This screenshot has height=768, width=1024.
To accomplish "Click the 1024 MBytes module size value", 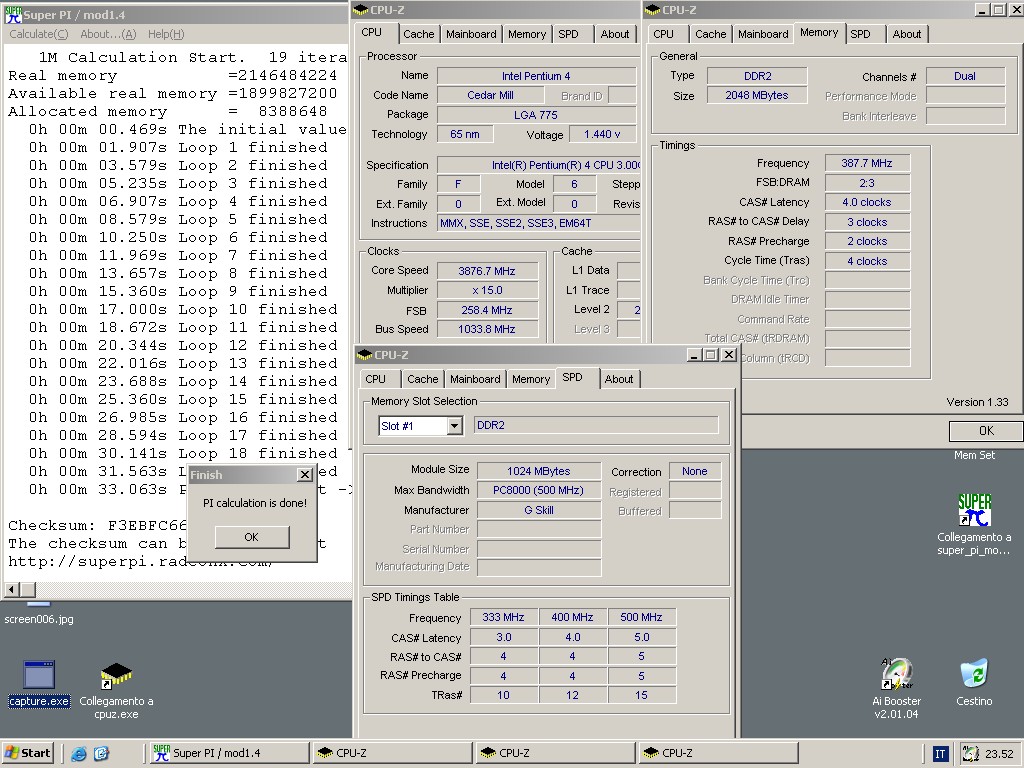I will pos(539,471).
